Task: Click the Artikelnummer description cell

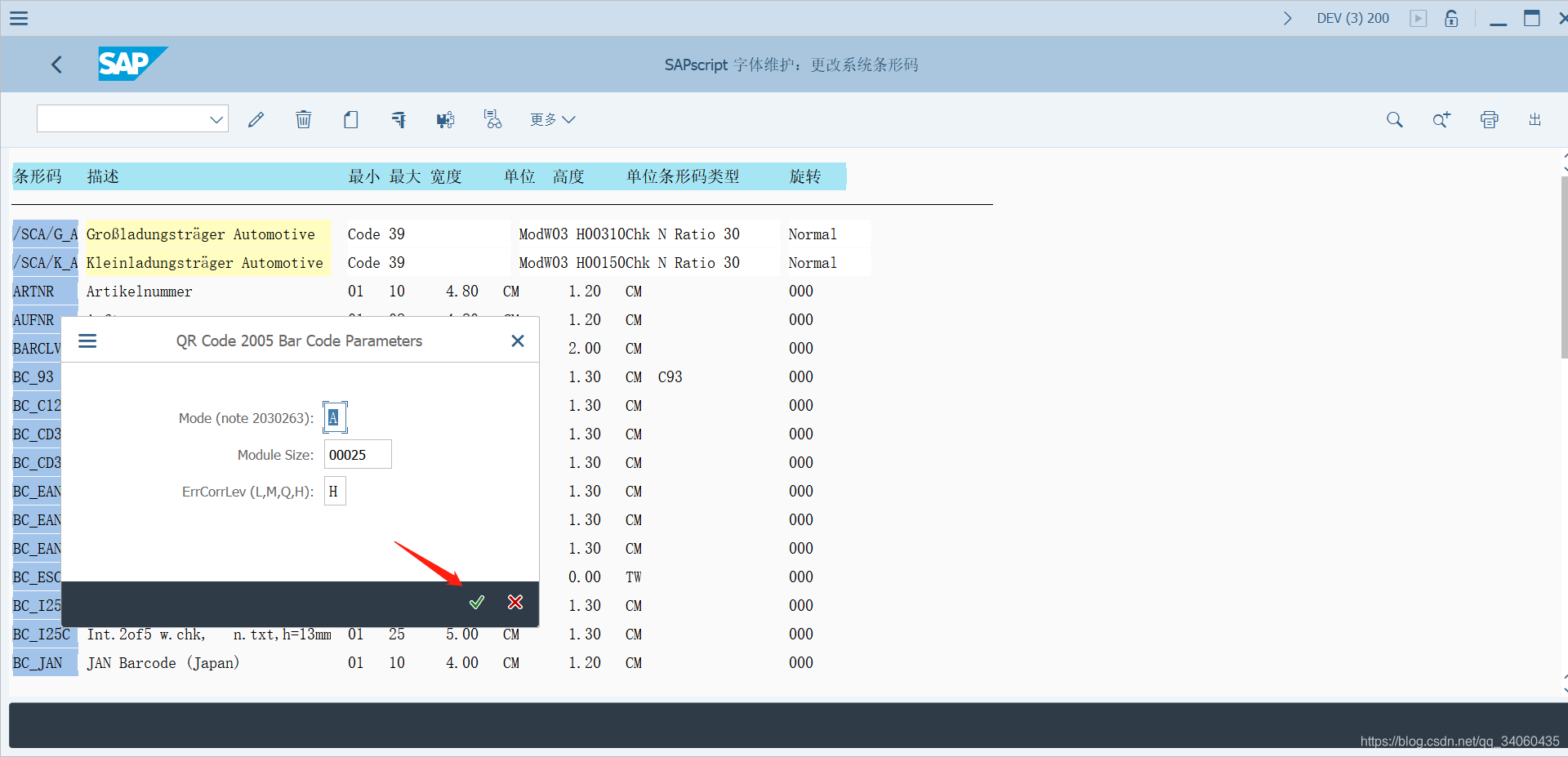Action: coord(140,292)
